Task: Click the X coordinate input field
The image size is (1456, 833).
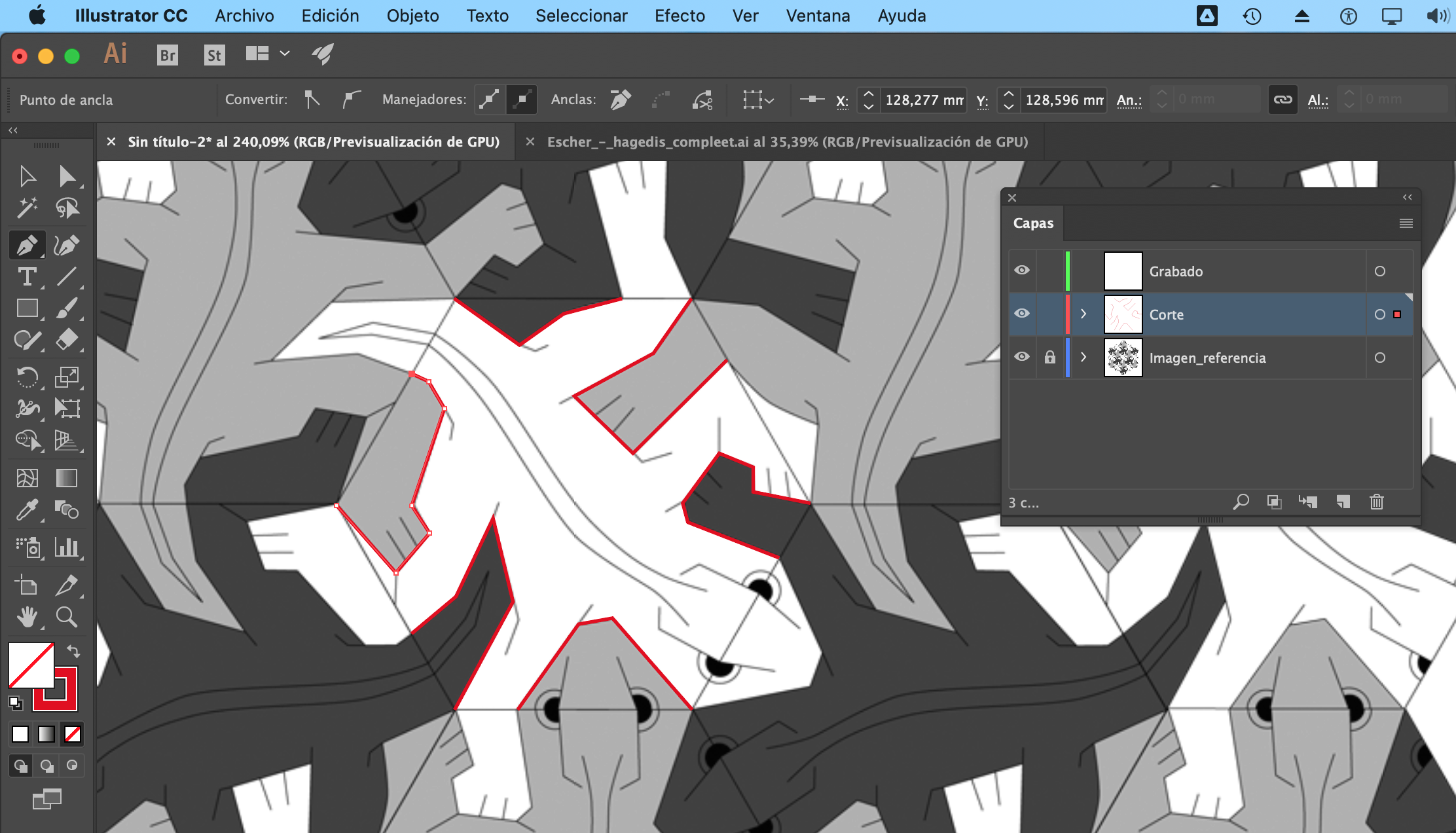Action: click(x=924, y=100)
